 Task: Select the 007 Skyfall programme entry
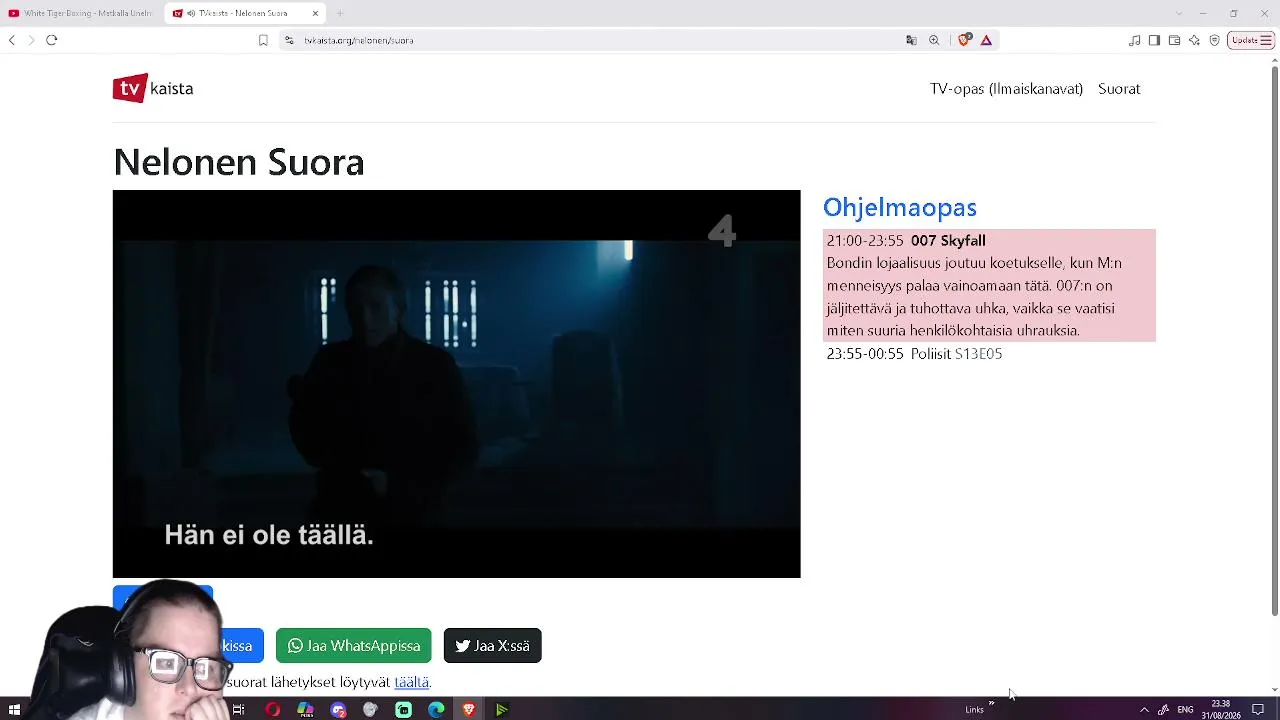click(x=989, y=285)
